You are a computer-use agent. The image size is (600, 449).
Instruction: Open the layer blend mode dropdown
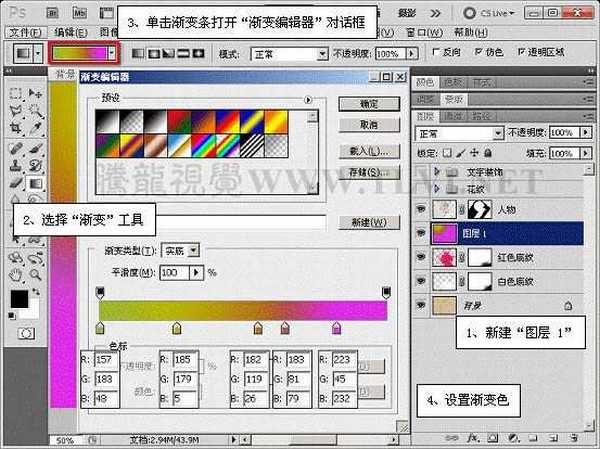coord(458,133)
